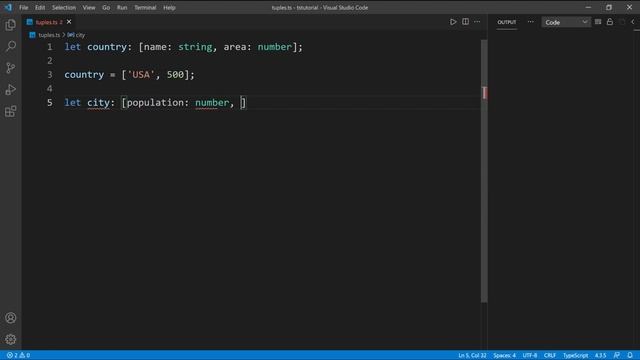Click 'let' keyword on line 5

coord(73,102)
